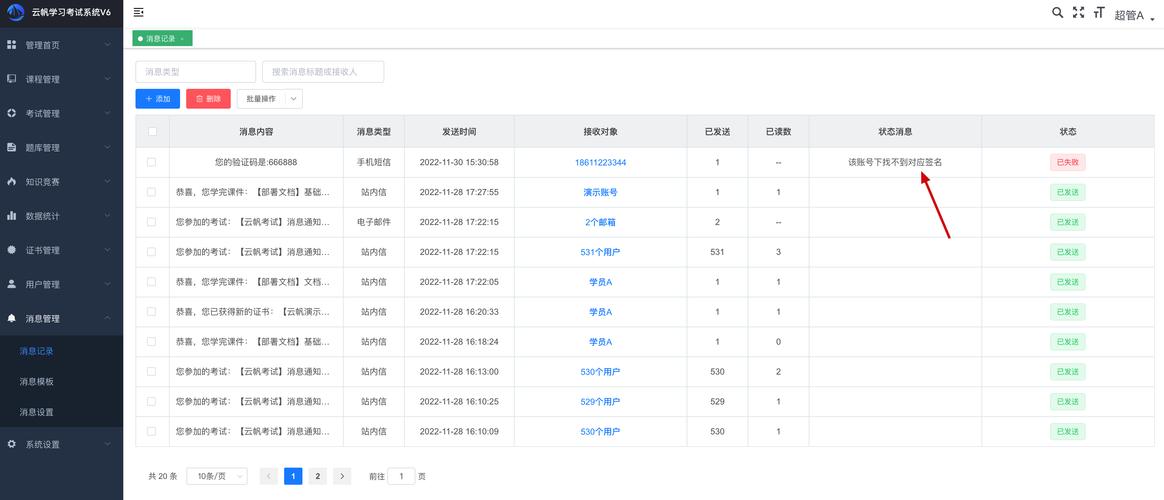Click the 证书管理 badge icon
This screenshot has width=1164, height=500.
[x=11, y=249]
